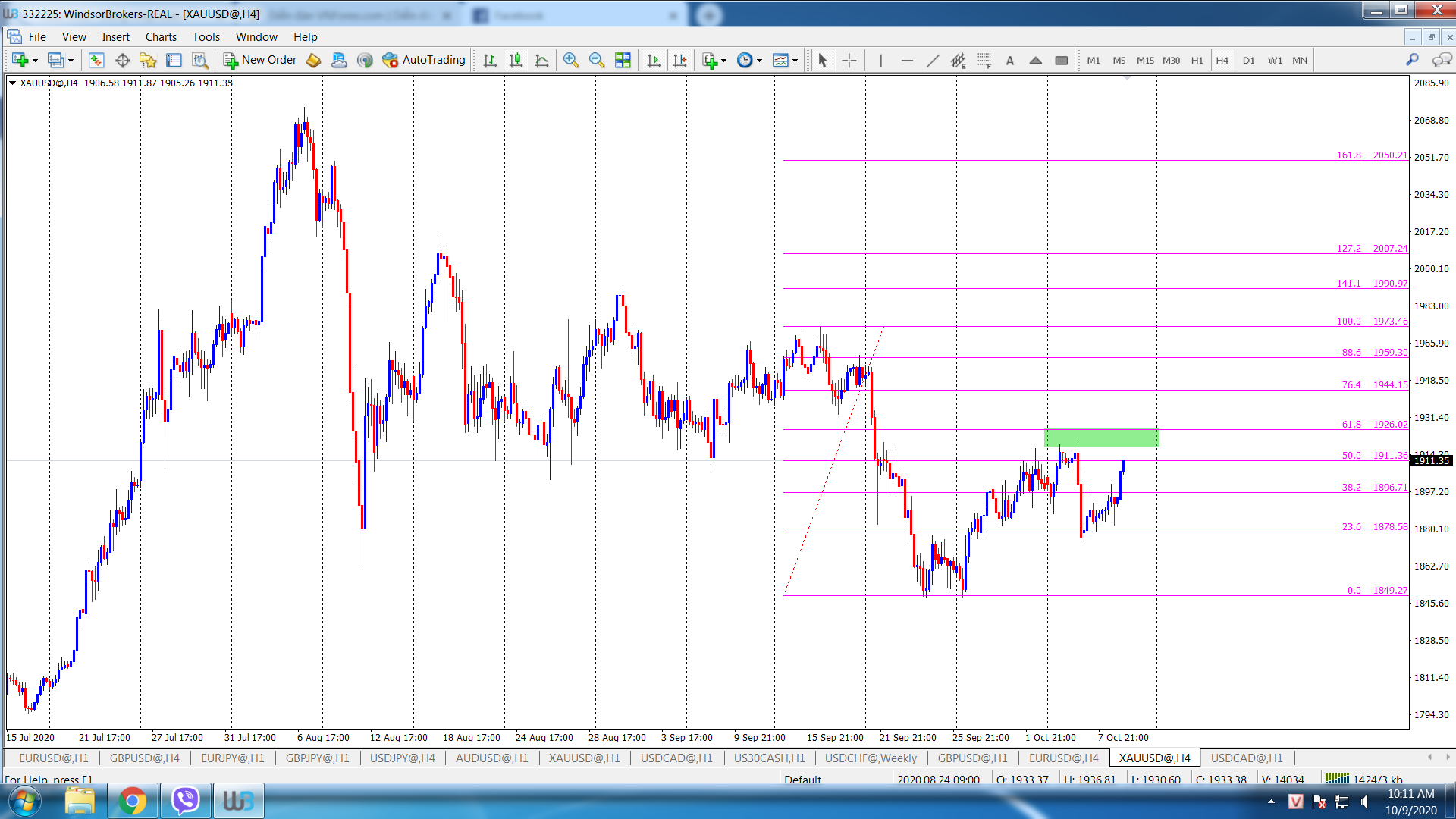Zoom in on the chart
The image size is (1456, 819).
point(571,60)
